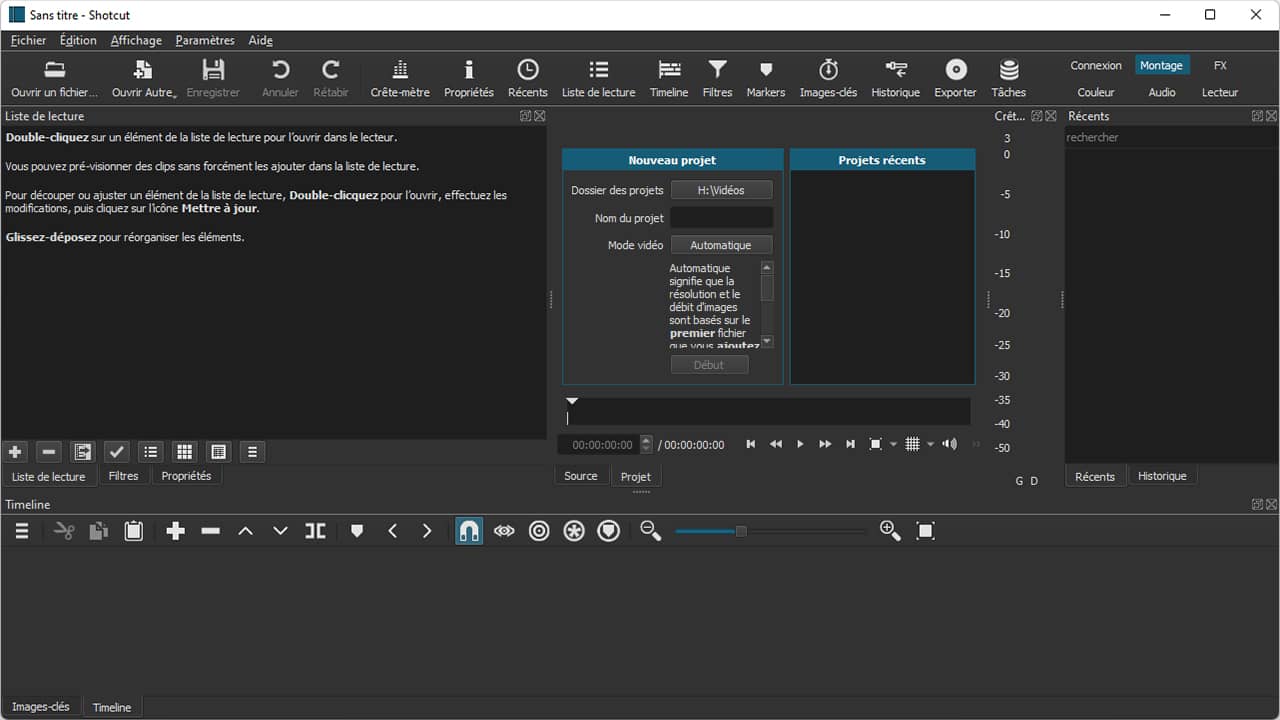1280x720 pixels.
Task: Zoom out timeline with minus magnifier
Action: 651,531
